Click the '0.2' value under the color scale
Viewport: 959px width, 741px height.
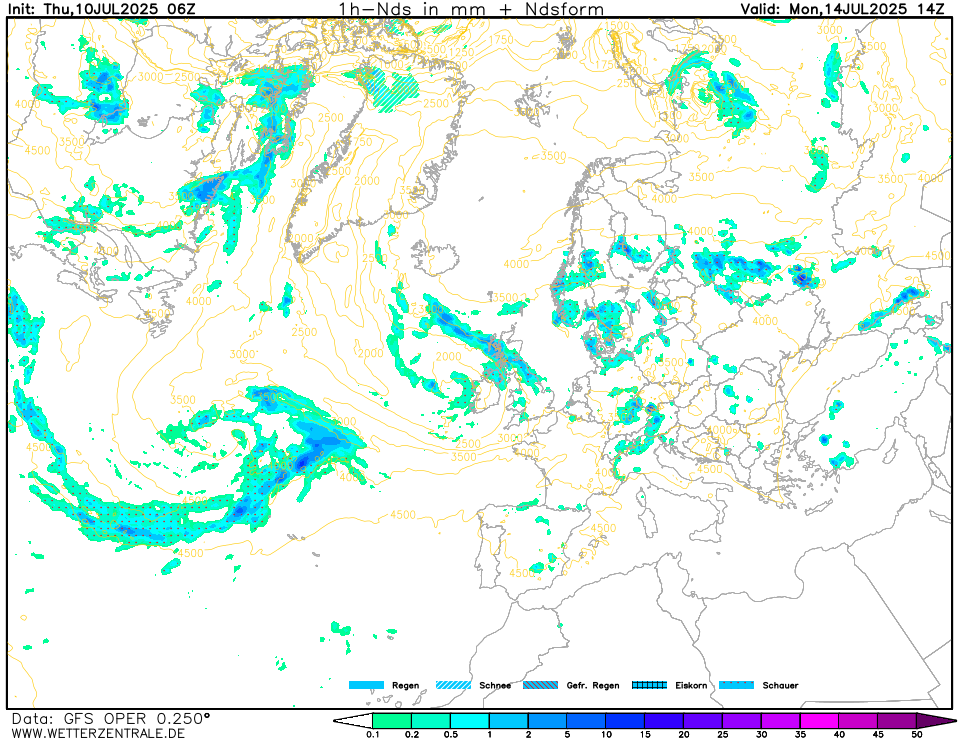tap(412, 734)
